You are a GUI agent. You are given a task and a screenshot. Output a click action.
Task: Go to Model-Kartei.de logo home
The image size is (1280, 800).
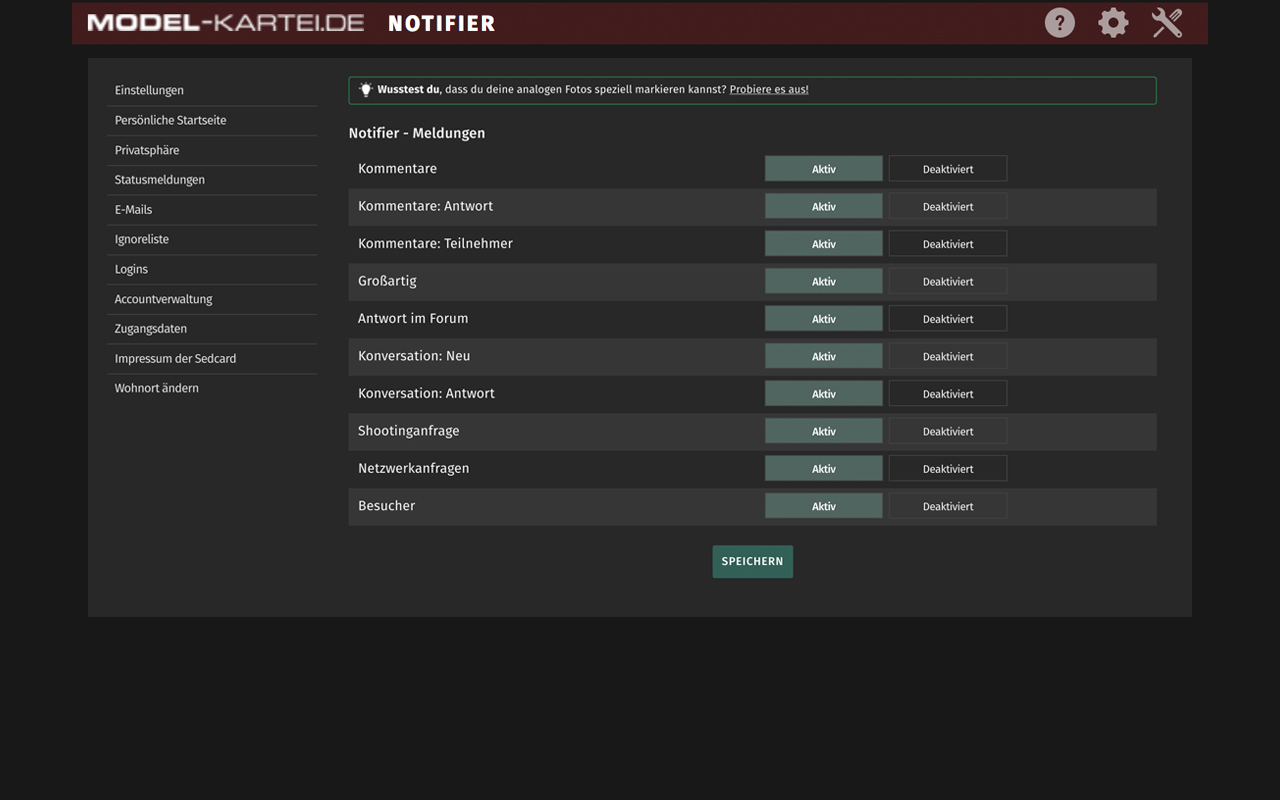pos(226,23)
